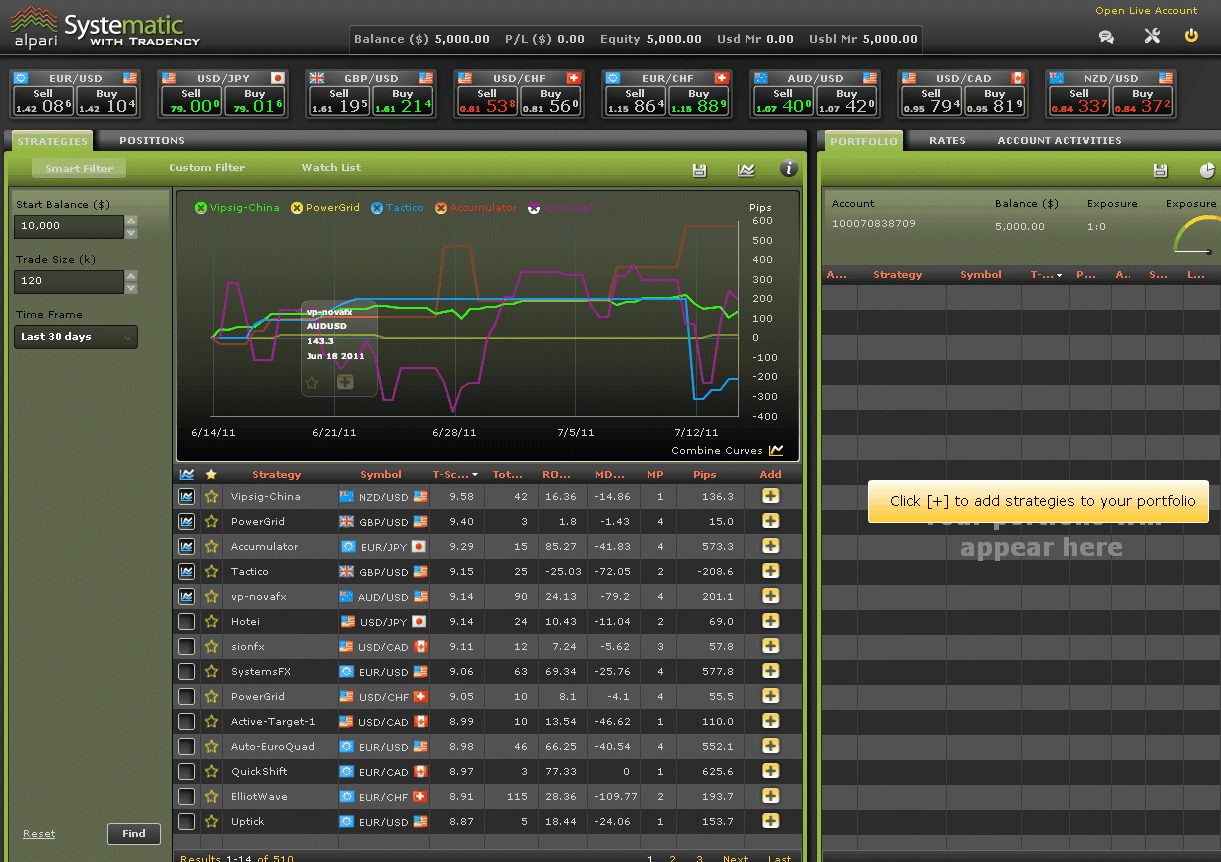Sort by Strategy column header
This screenshot has height=862, width=1221.
[277, 475]
